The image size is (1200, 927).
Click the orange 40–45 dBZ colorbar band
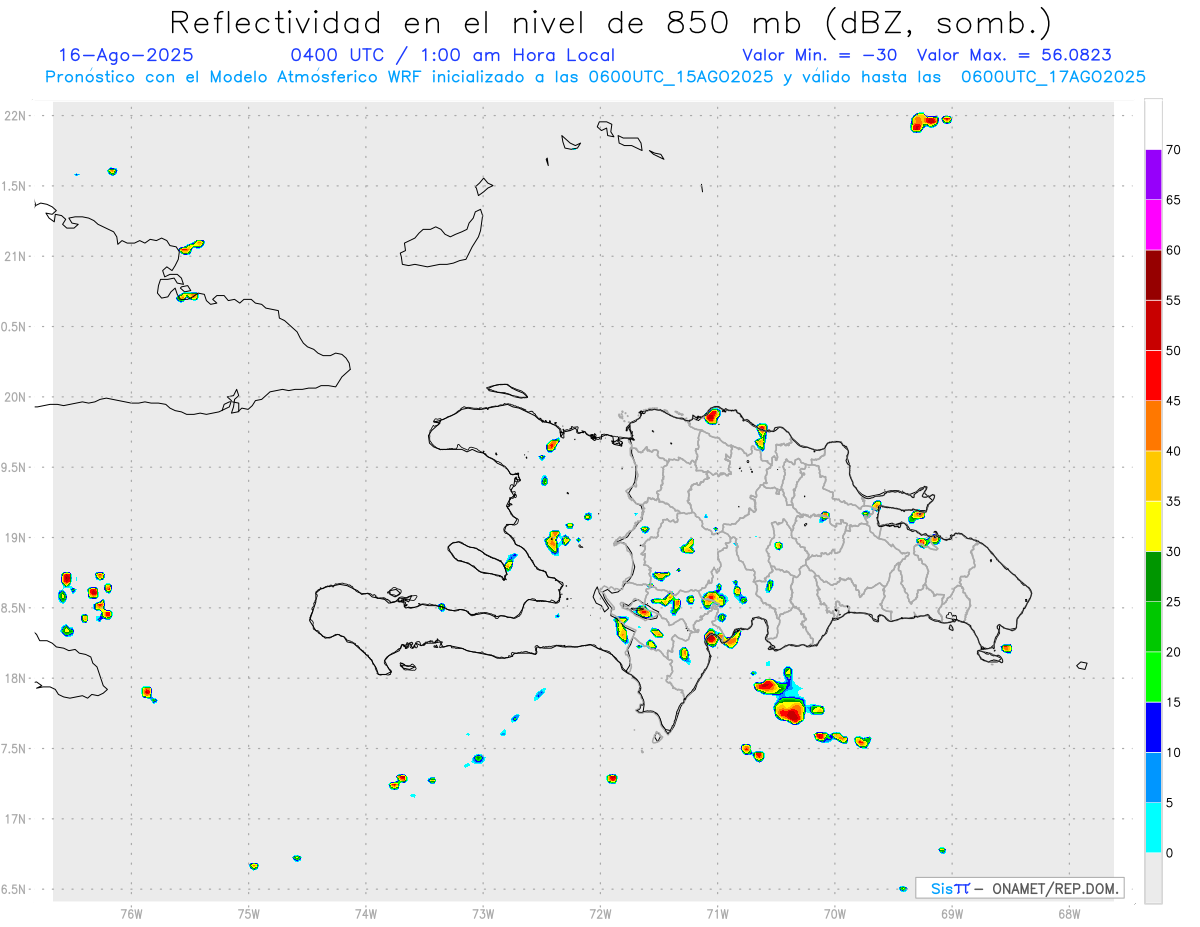(1153, 425)
